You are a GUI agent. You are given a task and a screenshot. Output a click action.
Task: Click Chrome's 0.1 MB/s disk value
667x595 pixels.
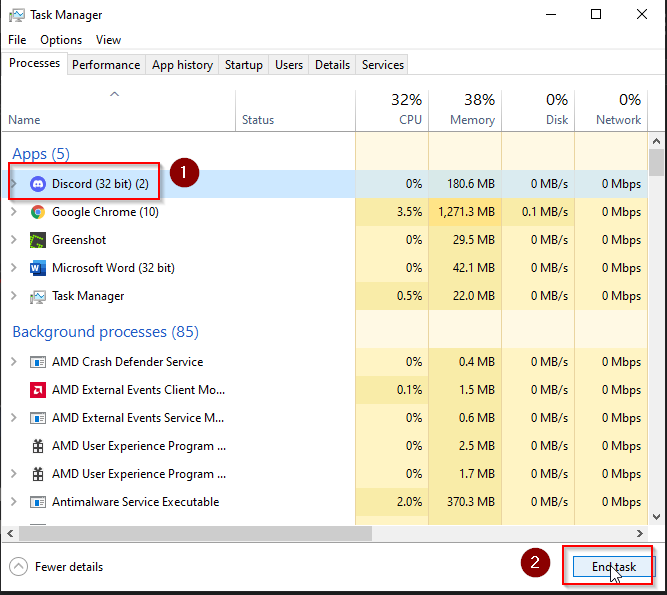point(545,212)
